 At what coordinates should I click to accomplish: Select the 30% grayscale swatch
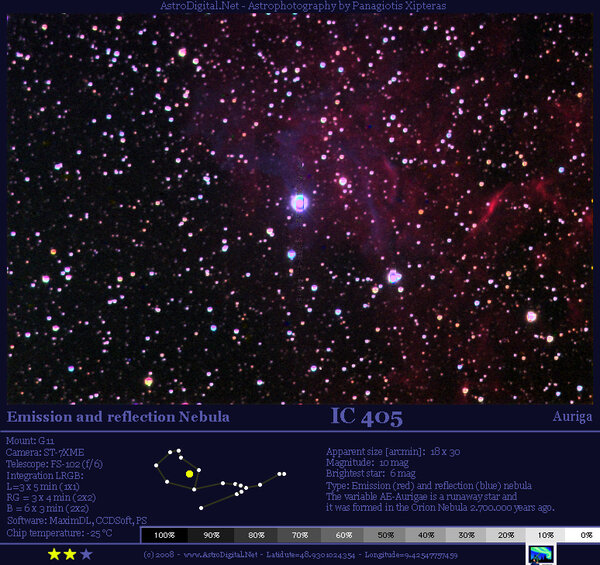pos(466,535)
